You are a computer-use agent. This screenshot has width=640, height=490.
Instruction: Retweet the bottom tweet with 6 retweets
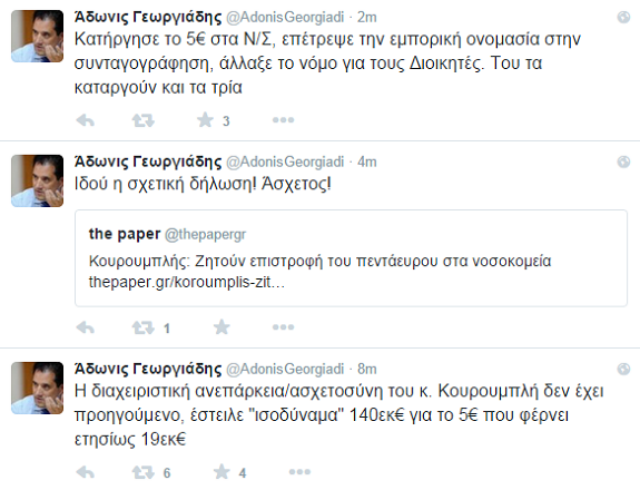pyautogui.click(x=143, y=472)
